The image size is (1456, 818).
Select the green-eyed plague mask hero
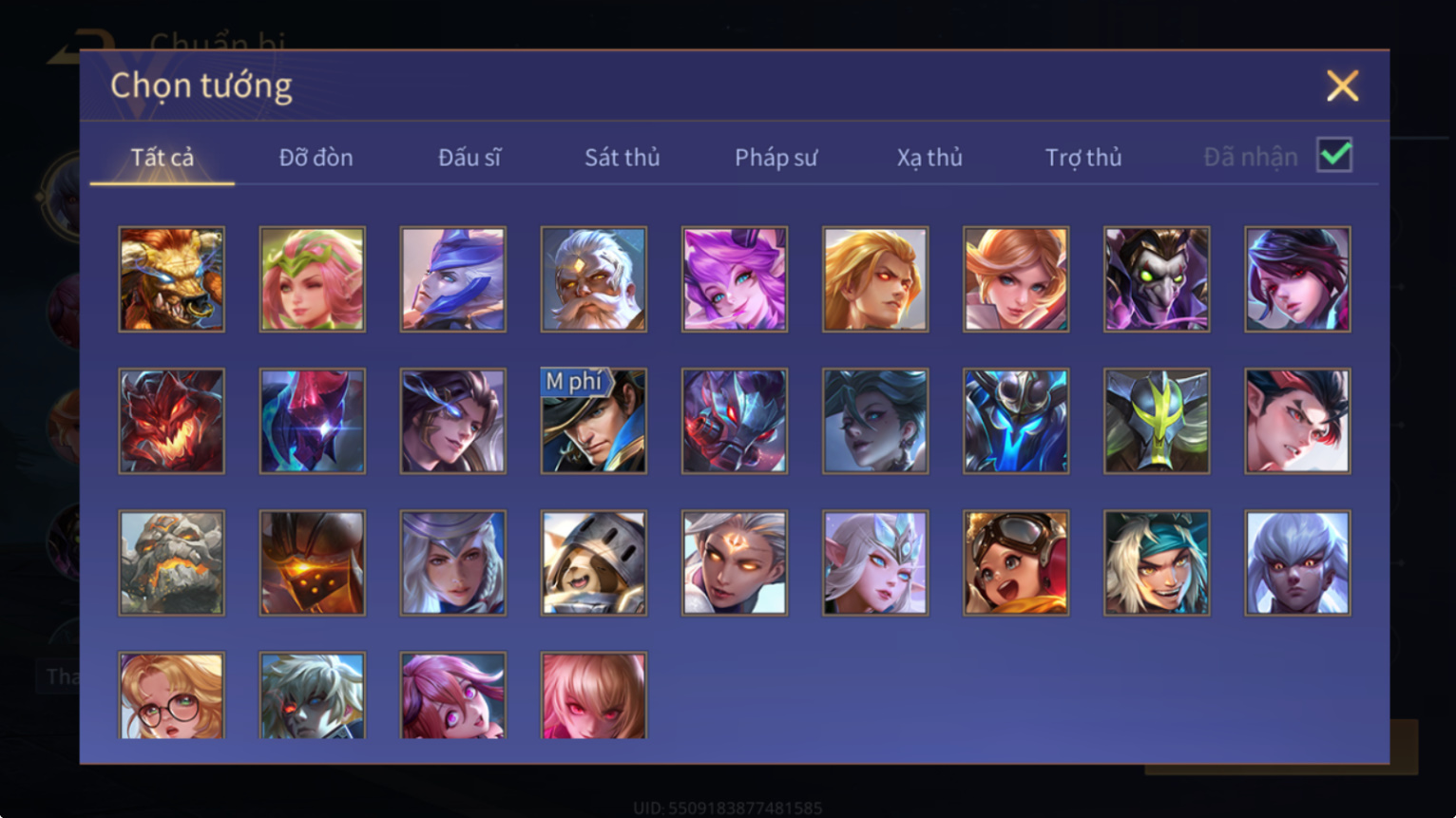[1157, 279]
